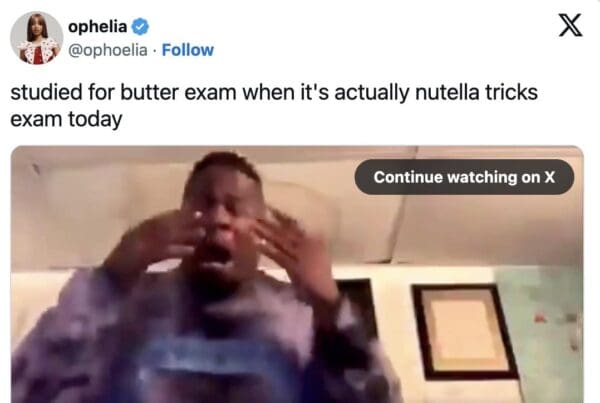Screen dimensions: 600x403
Task: Click the framed picture in the video
Action: tap(465, 332)
